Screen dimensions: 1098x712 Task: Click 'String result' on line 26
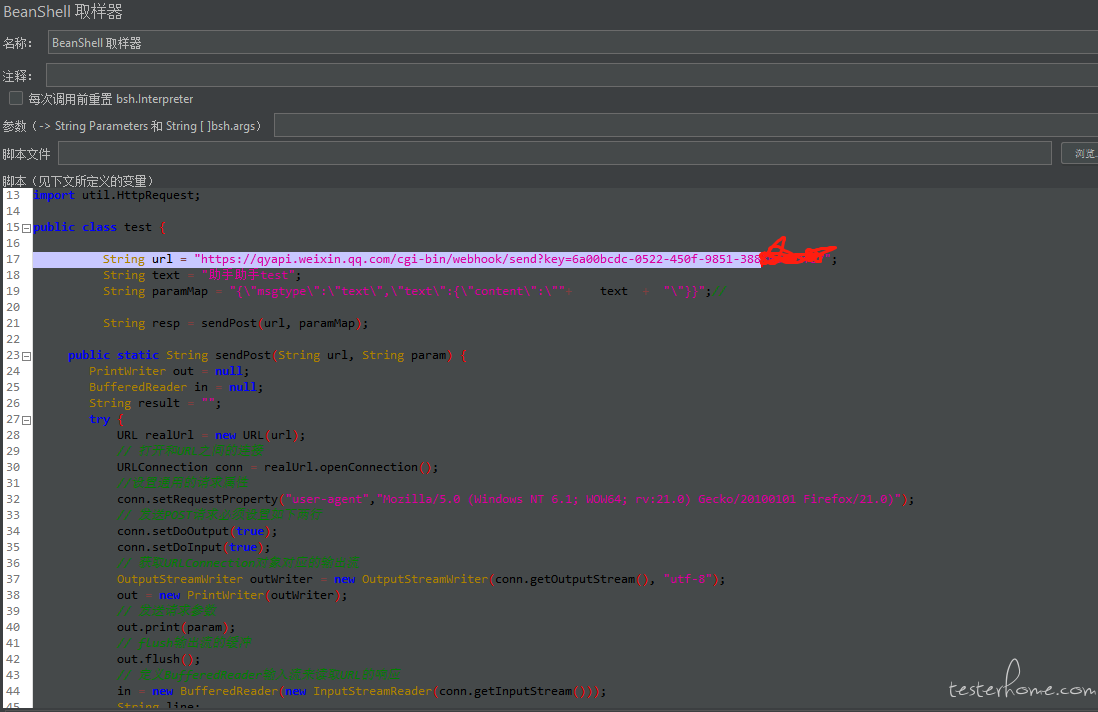(x=134, y=403)
